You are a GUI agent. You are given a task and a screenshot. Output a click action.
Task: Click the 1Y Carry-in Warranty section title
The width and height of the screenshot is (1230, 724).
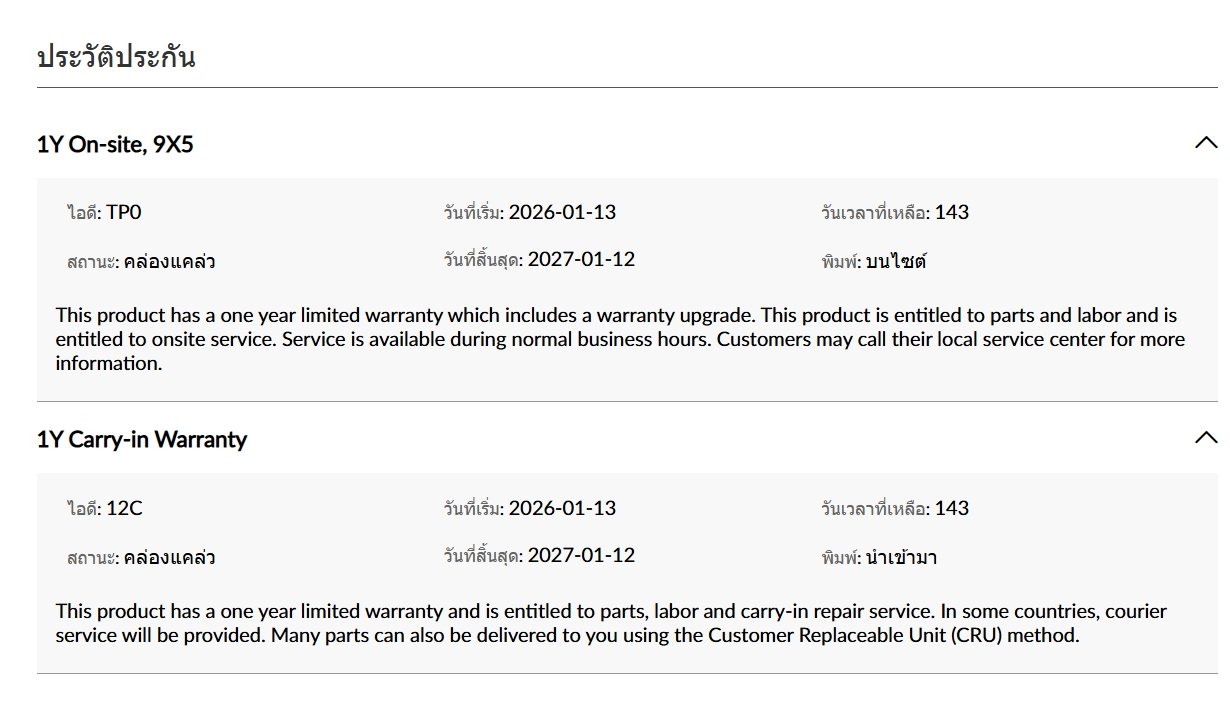pyautogui.click(x=142, y=439)
